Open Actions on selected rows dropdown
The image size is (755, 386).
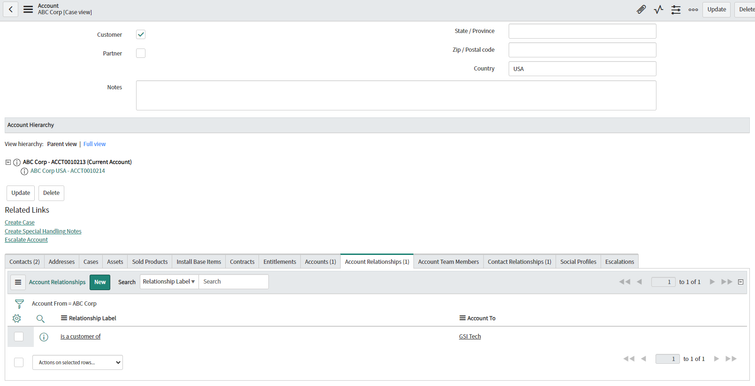tap(78, 362)
